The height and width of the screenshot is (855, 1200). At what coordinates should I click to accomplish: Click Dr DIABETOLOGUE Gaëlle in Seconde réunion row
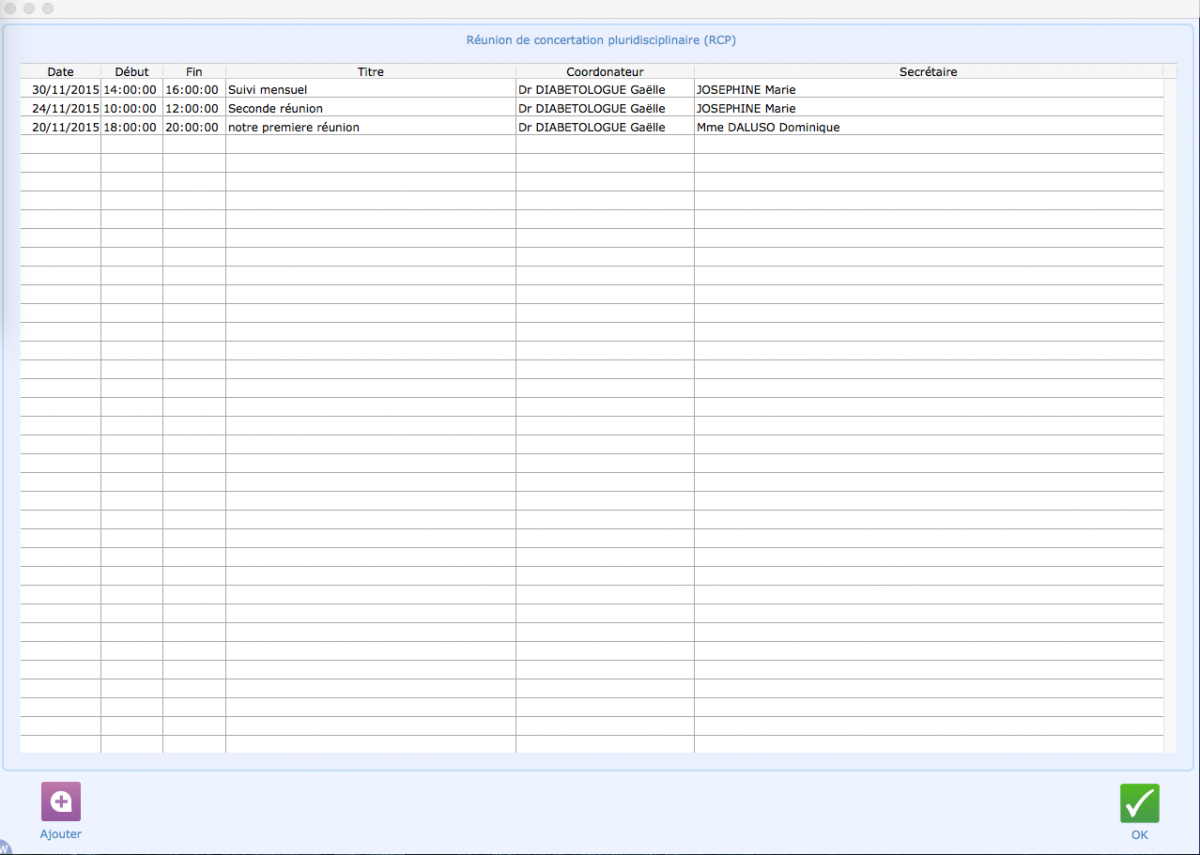(x=605, y=108)
